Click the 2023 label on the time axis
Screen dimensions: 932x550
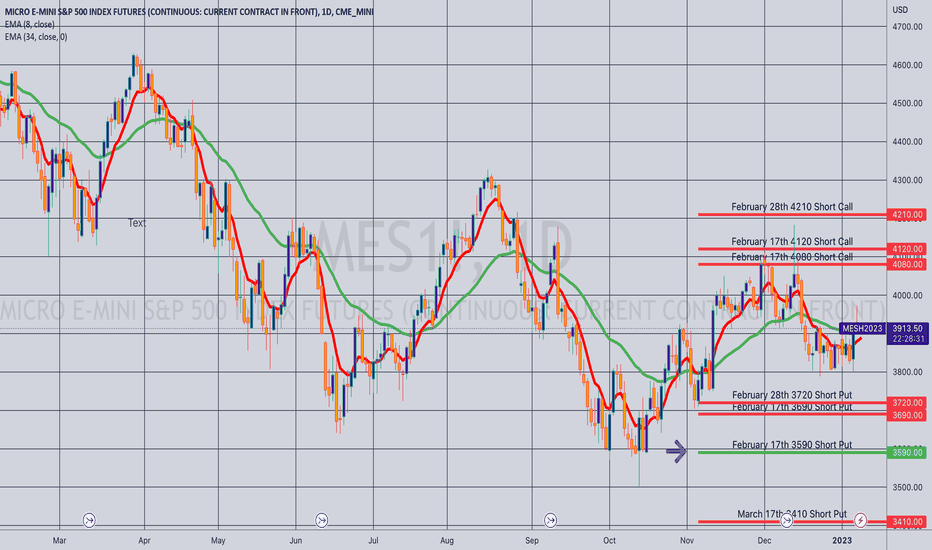pos(842,540)
